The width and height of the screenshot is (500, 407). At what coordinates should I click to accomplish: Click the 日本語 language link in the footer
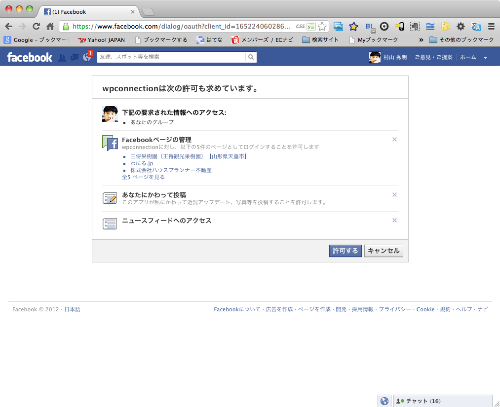[72, 309]
